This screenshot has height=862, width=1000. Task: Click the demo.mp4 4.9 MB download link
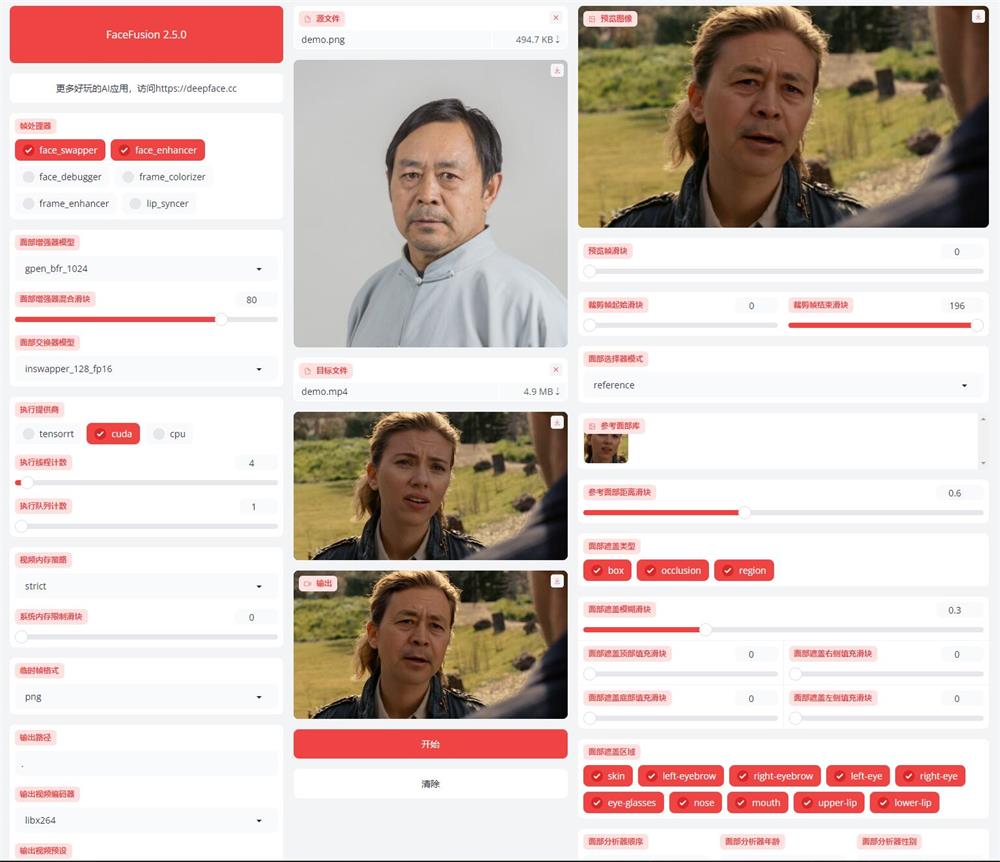(541, 391)
